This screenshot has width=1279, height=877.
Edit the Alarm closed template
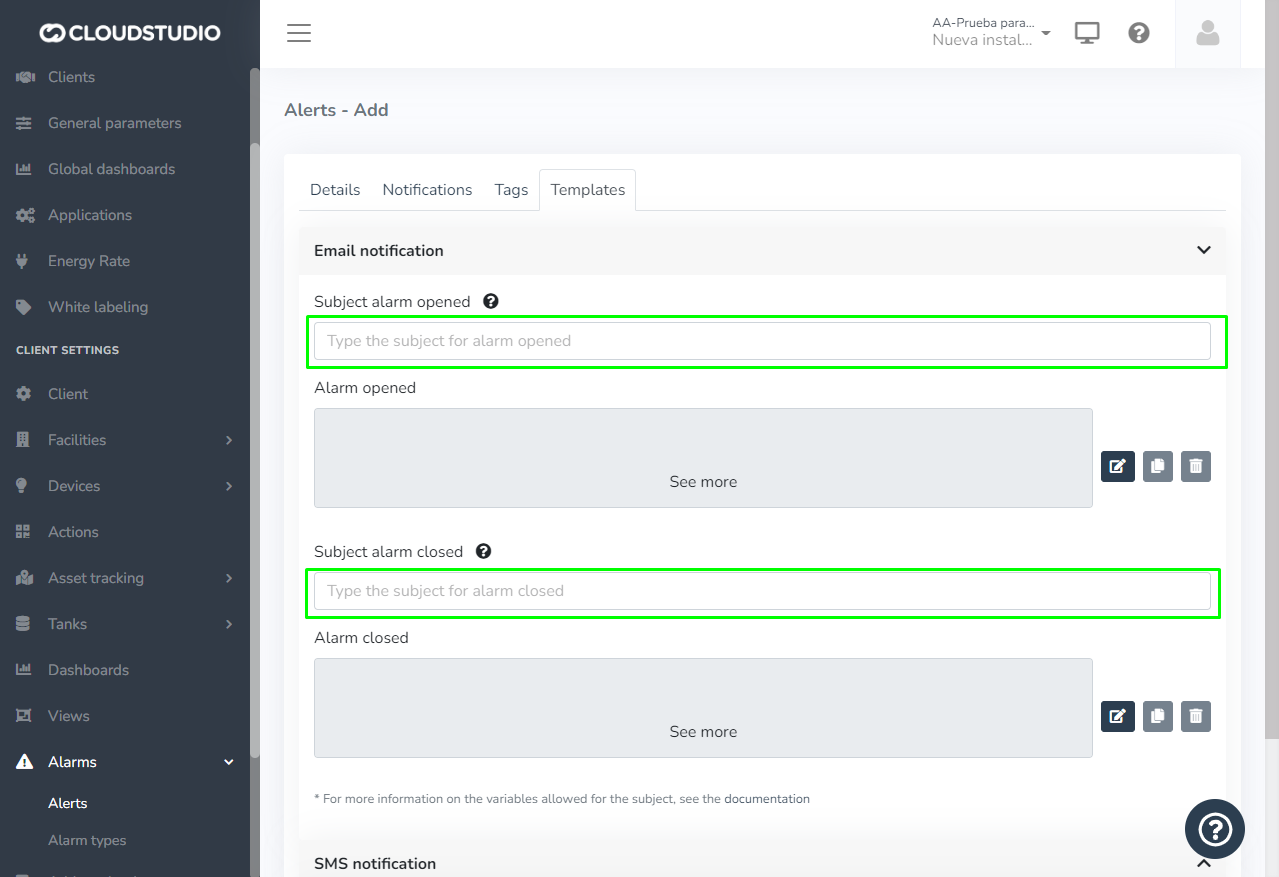[1117, 716]
